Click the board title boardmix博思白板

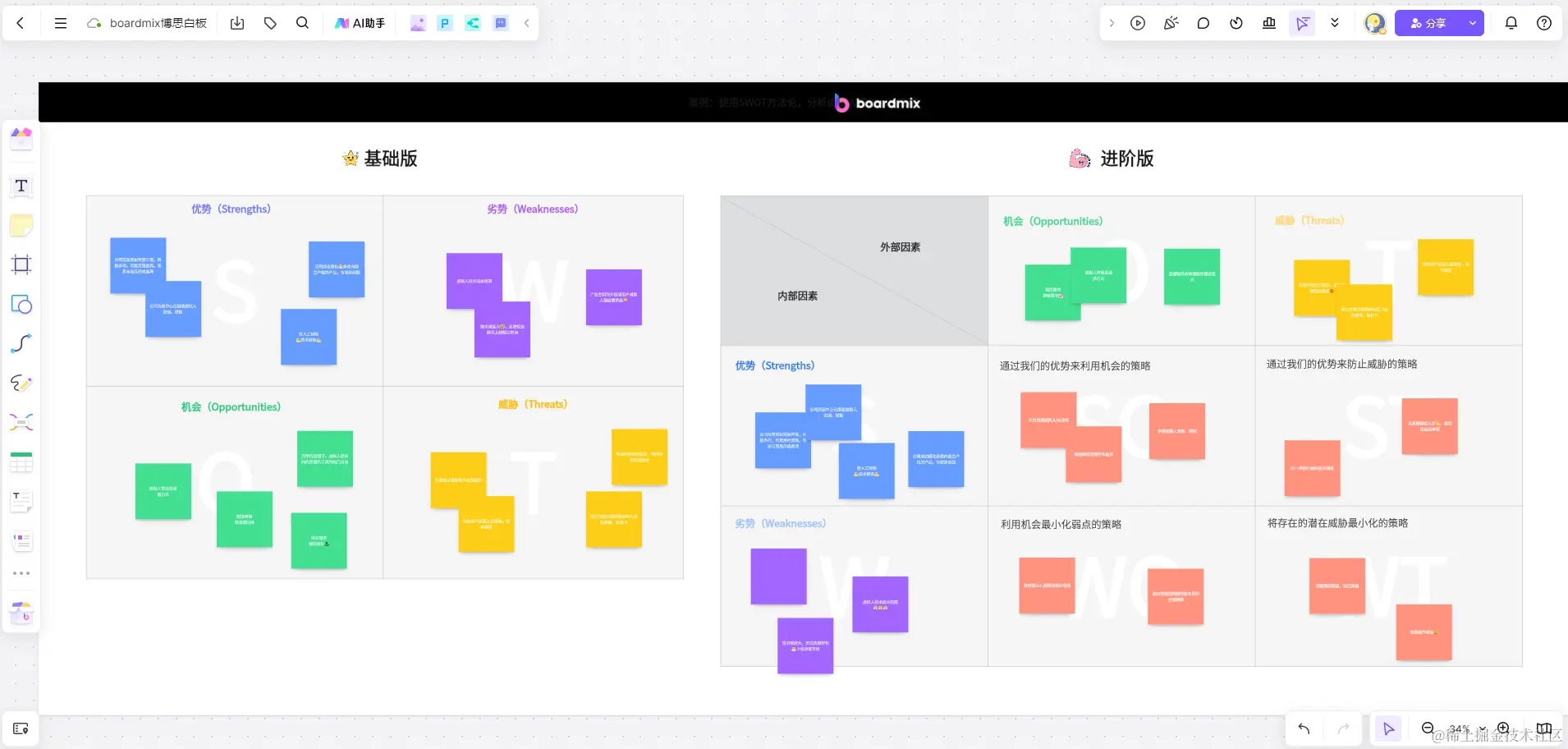point(158,23)
